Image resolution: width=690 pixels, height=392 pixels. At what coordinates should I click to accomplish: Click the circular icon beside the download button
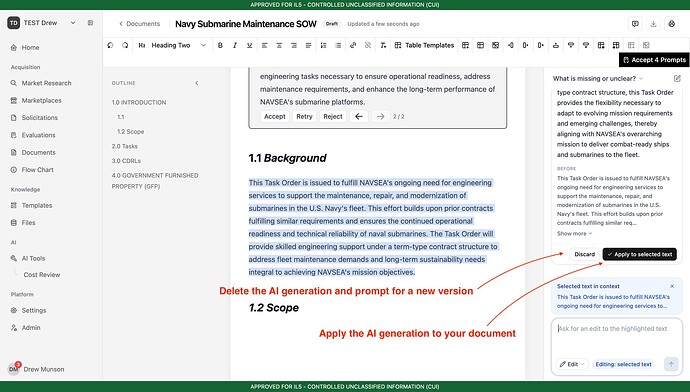[672, 24]
